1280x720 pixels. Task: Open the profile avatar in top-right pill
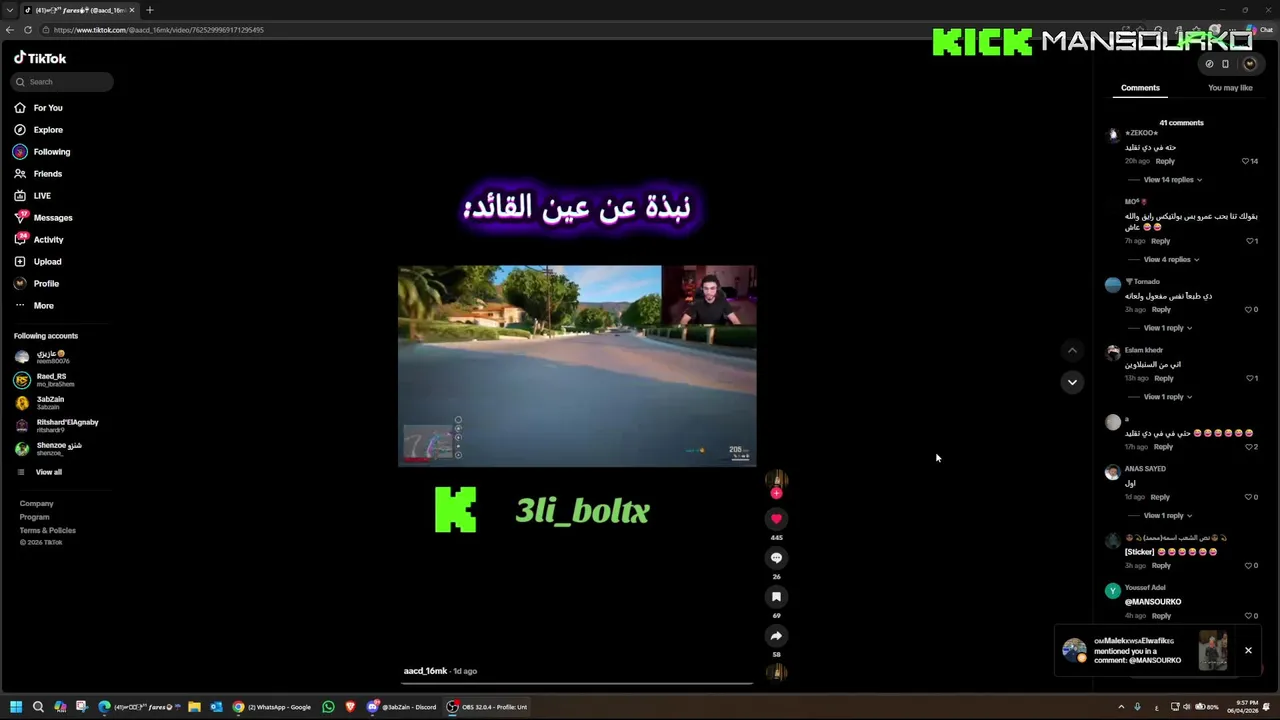tap(1249, 64)
